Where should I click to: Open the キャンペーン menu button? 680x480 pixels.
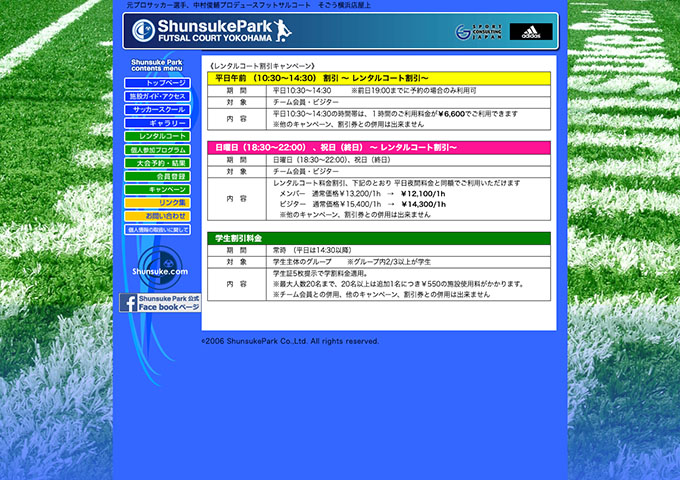[x=157, y=189]
